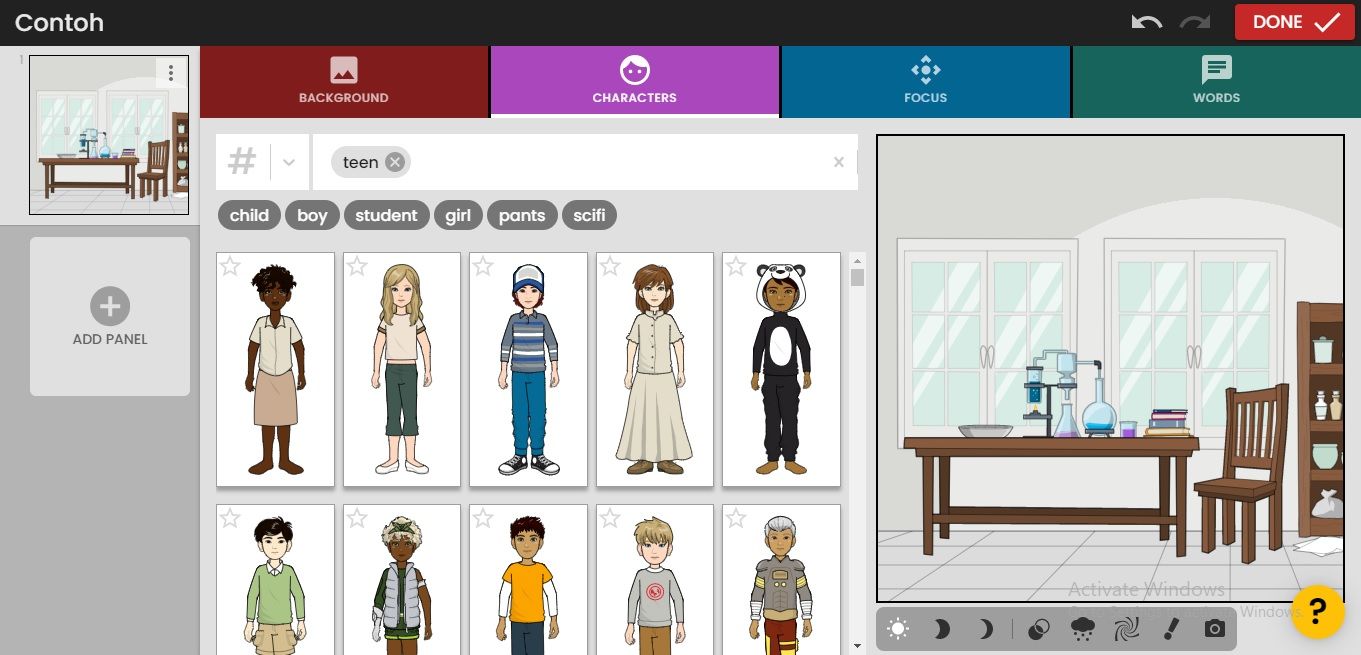This screenshot has width=1361, height=655.
Task: Remove the teen tag chip
Action: click(395, 162)
